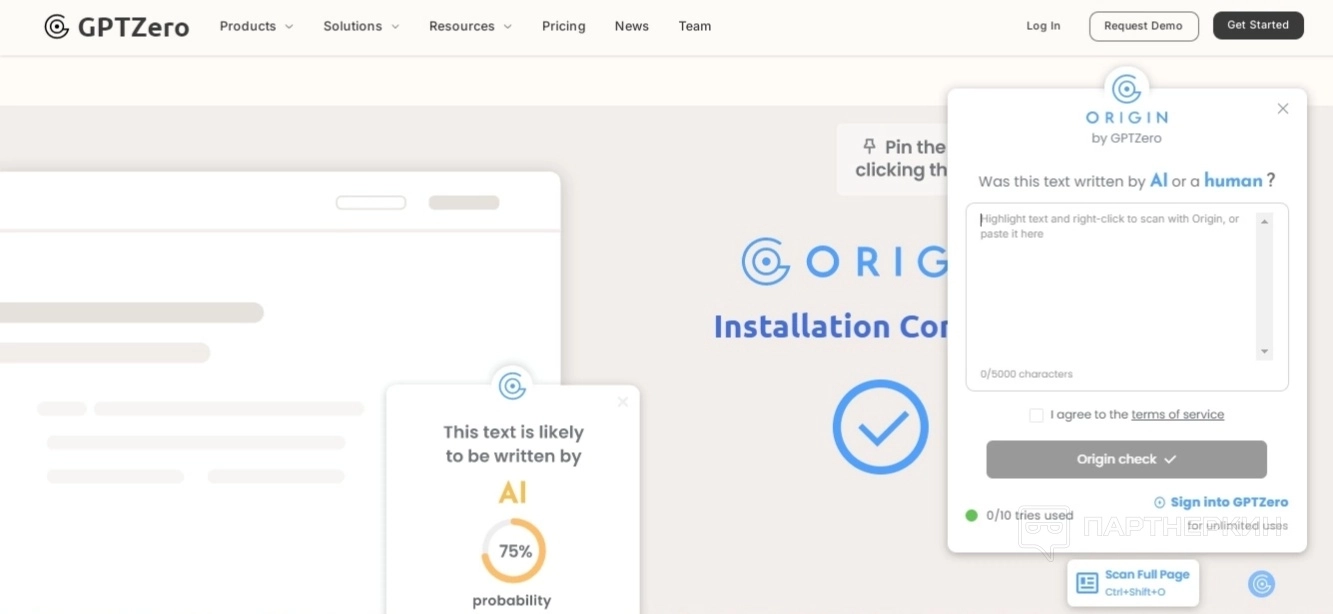The image size is (1333, 614).
Task: Open the terms of service link
Action: click(1177, 415)
